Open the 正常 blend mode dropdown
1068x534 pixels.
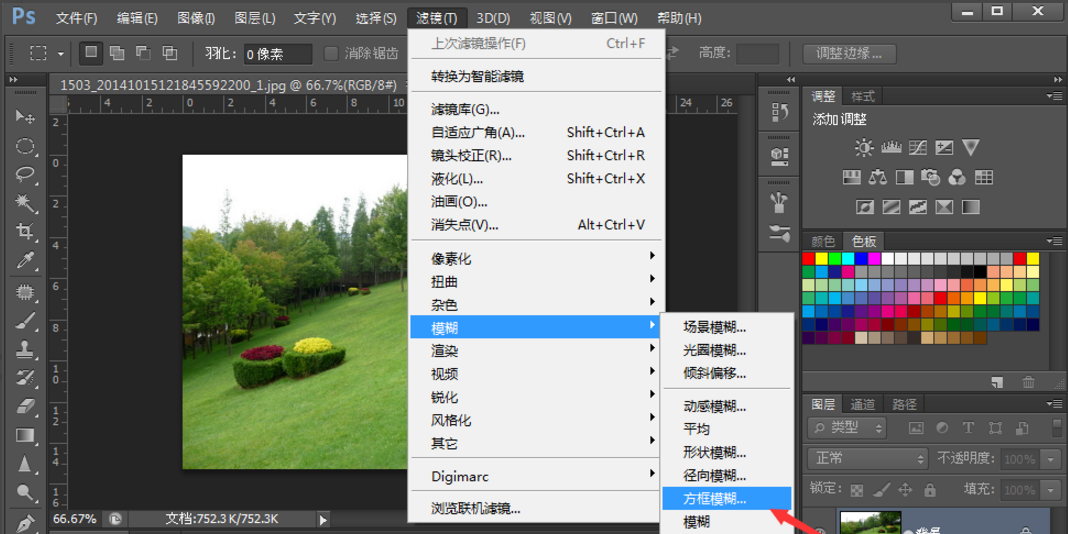tap(867, 459)
